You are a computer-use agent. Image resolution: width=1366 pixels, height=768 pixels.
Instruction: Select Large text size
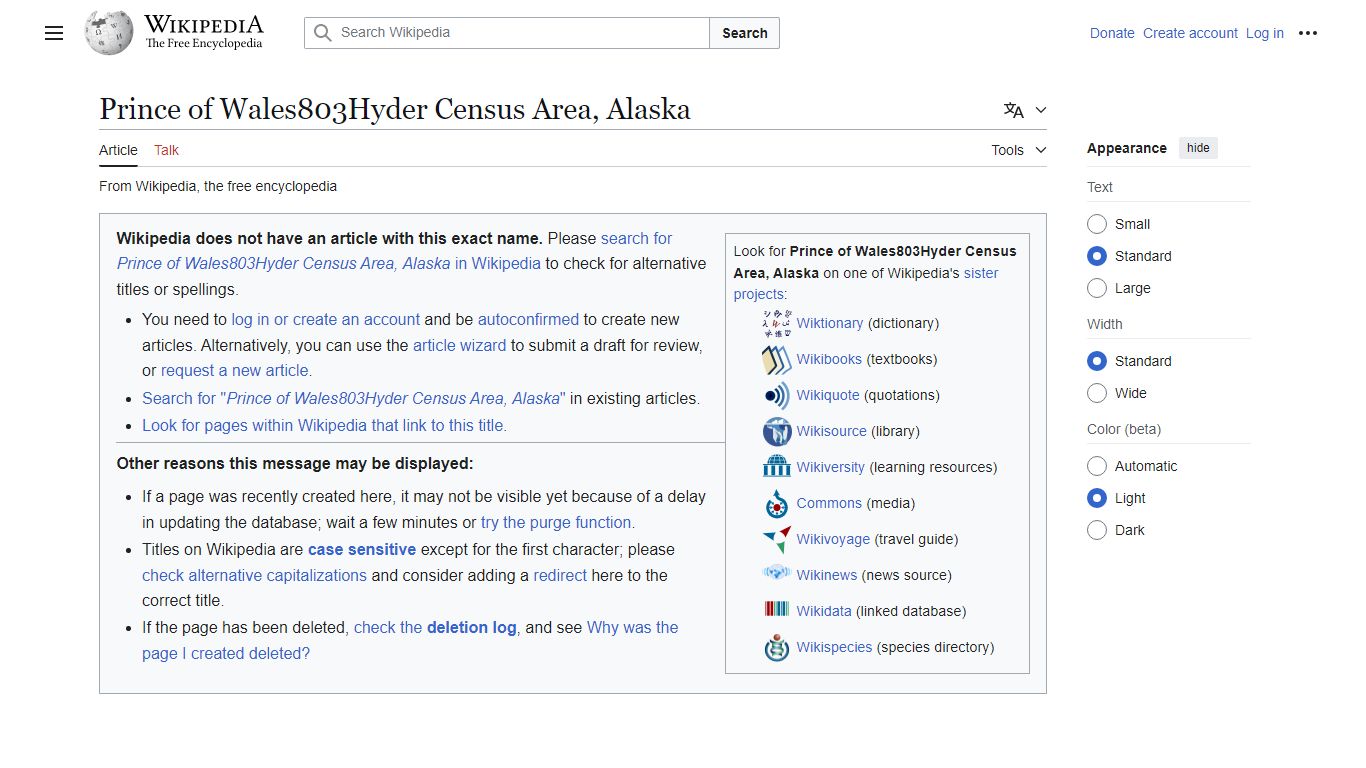tap(1097, 288)
